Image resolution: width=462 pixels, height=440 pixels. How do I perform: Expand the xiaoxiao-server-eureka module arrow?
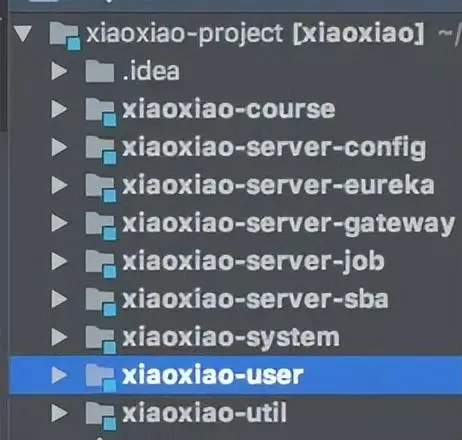(x=60, y=185)
